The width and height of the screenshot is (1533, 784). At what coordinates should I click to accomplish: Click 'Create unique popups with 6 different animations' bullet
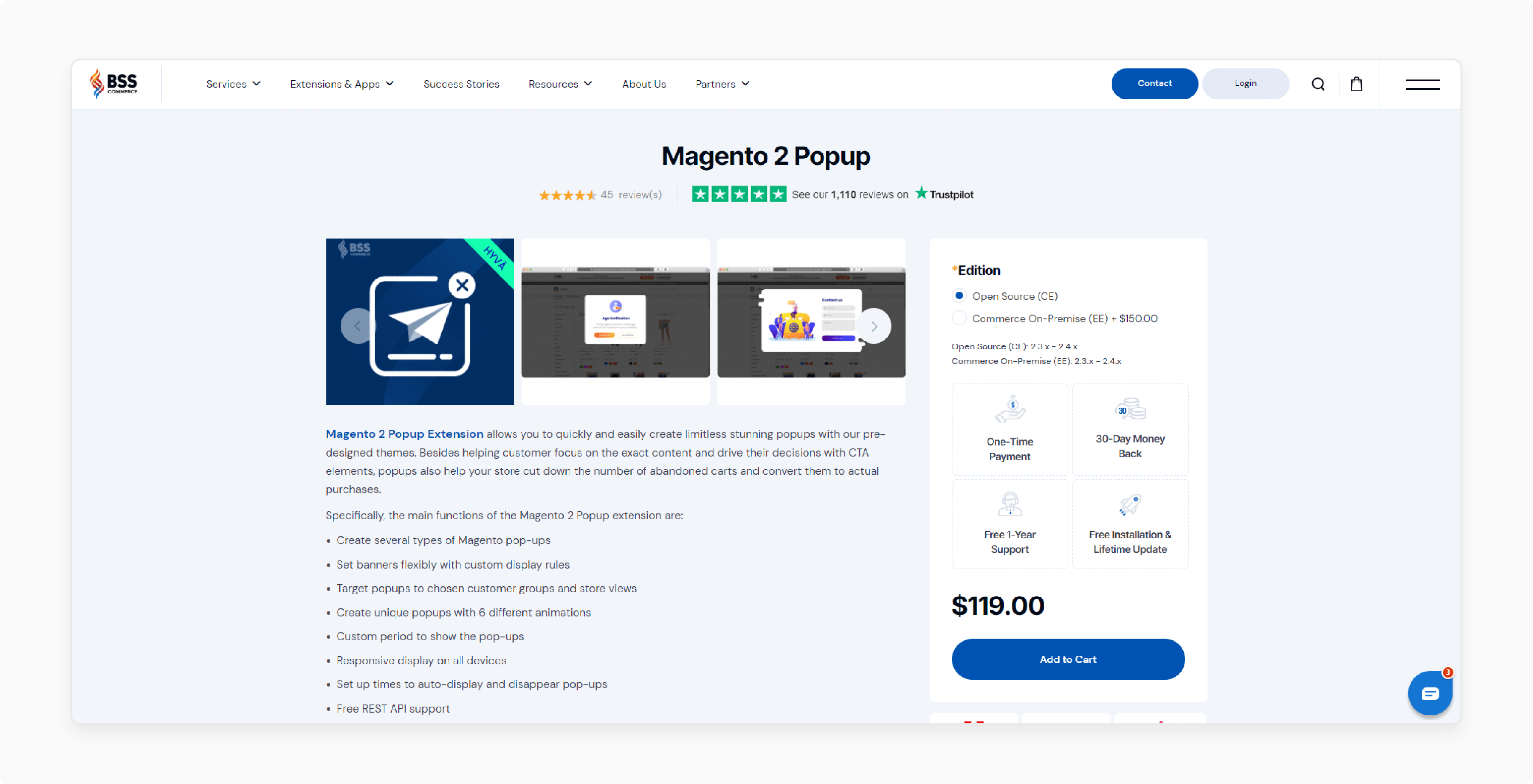(464, 612)
